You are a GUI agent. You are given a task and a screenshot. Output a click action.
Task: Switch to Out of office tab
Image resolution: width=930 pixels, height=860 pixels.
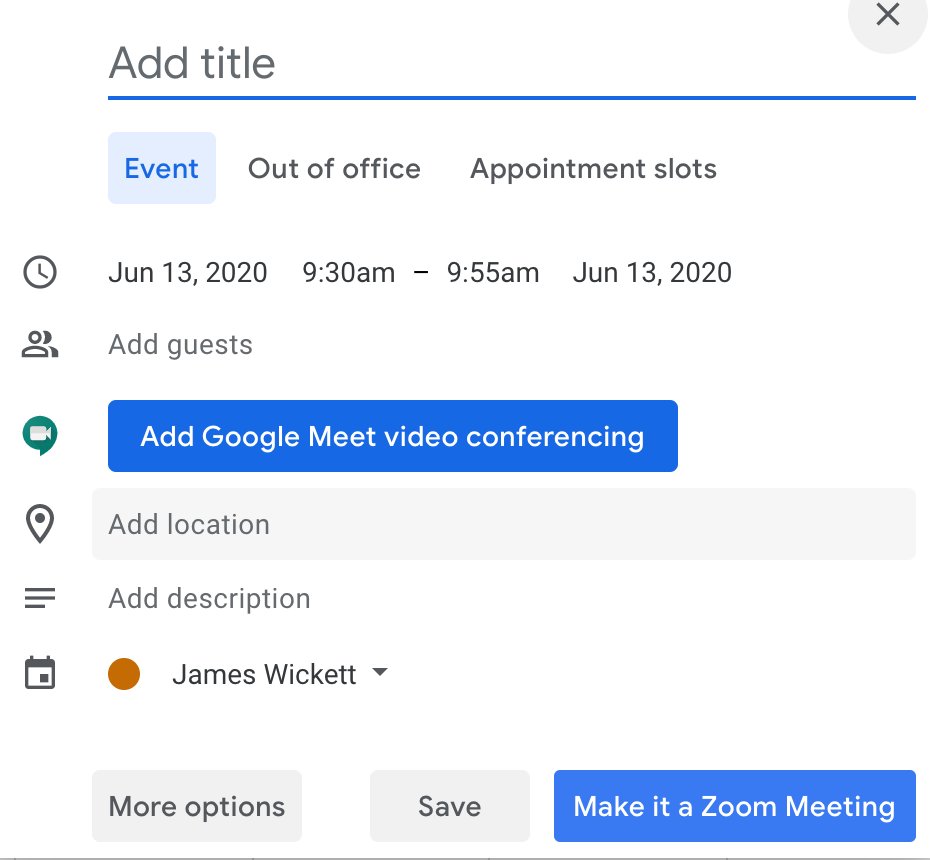(334, 168)
